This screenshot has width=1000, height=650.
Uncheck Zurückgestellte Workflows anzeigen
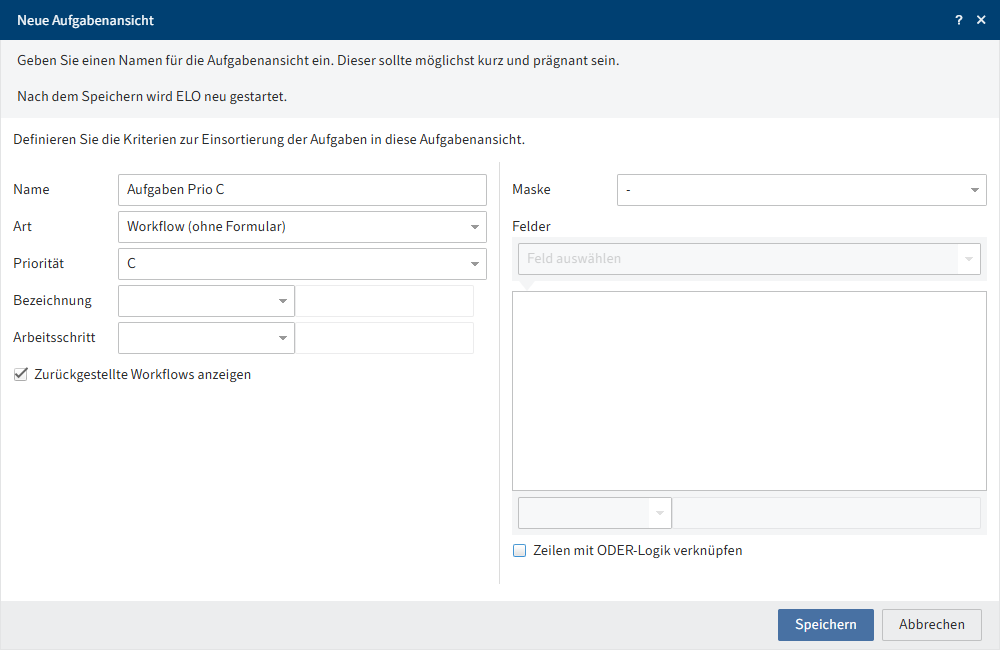click(21, 374)
